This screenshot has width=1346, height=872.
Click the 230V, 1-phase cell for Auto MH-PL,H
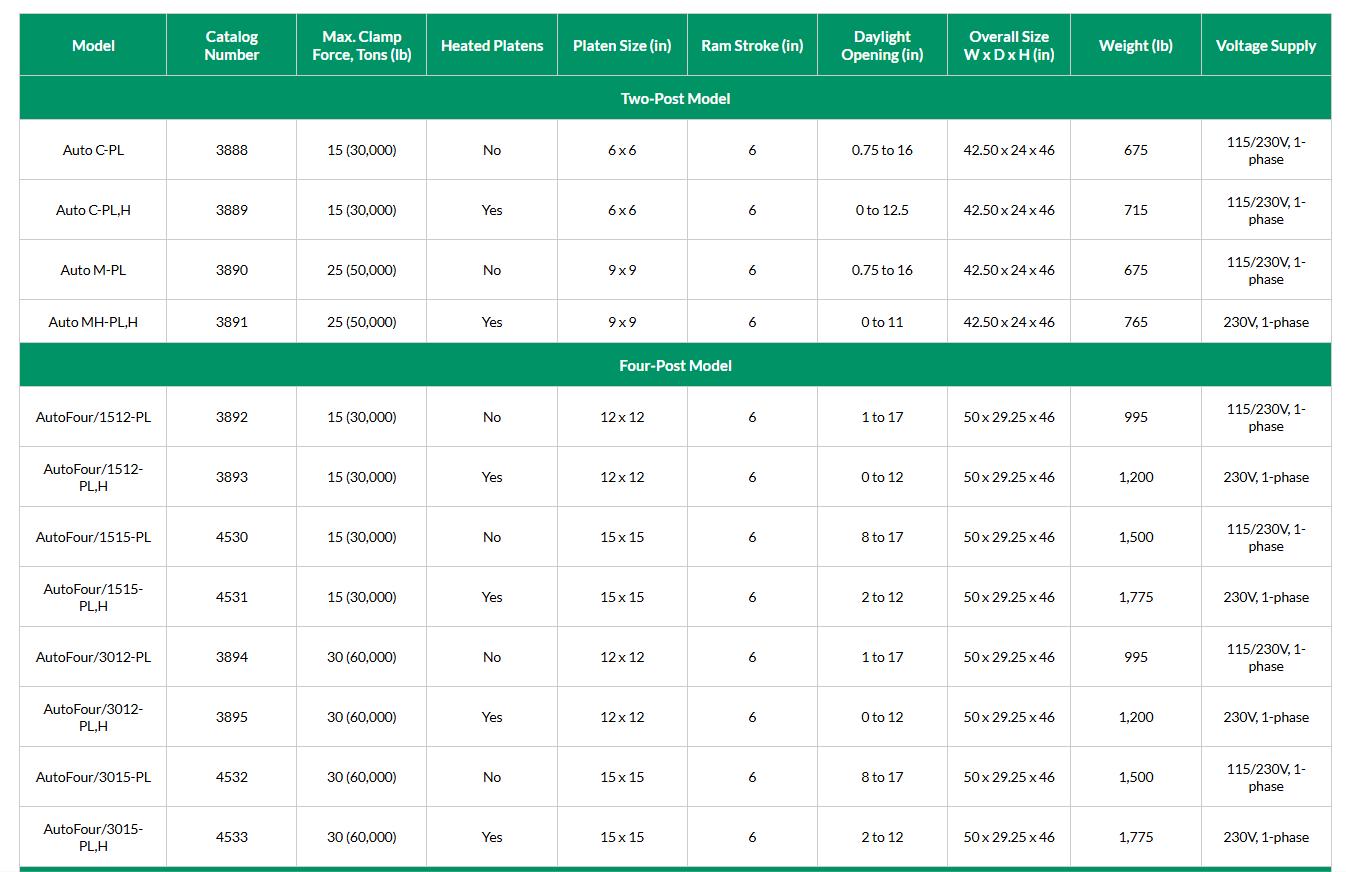click(x=1266, y=322)
